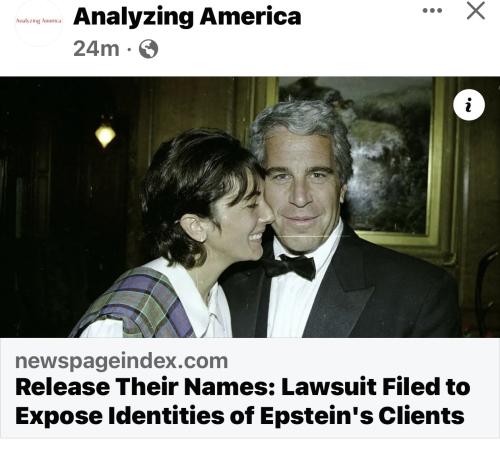
Task: Expand post actions using the ellipsis
Action: pos(432,11)
